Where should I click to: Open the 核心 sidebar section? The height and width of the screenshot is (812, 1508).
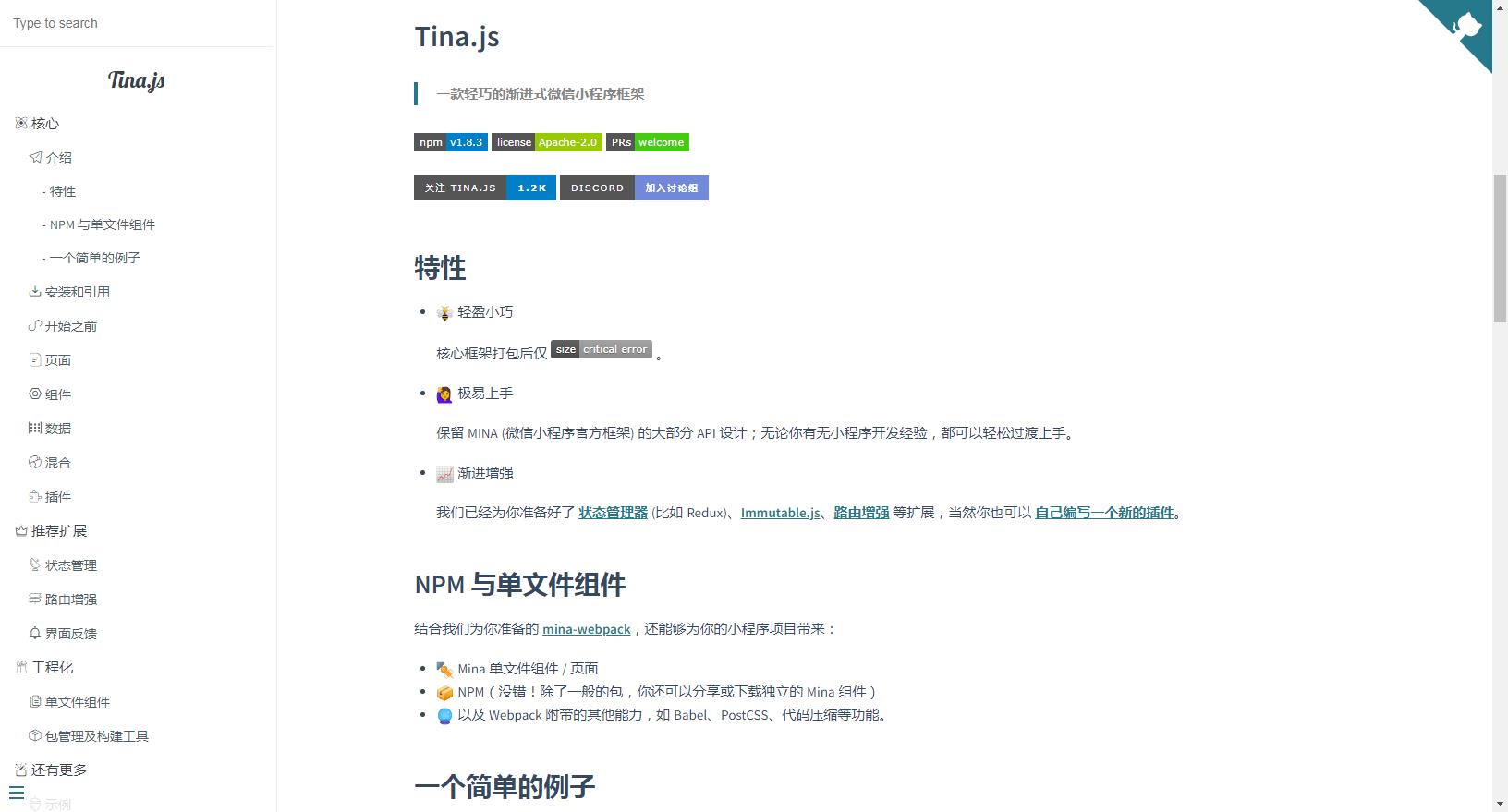[45, 124]
